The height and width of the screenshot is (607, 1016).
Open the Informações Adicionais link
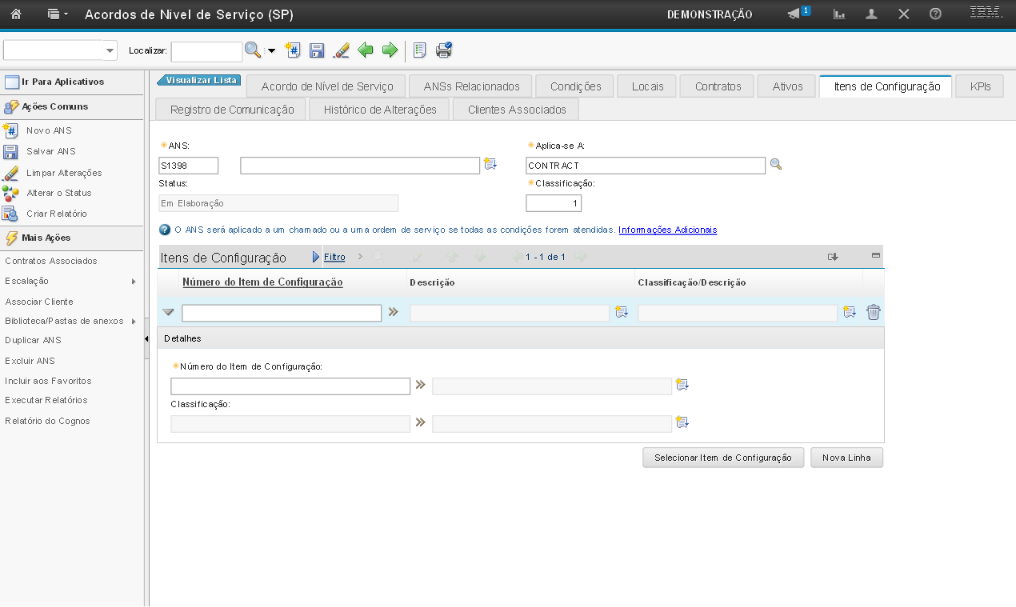(x=667, y=230)
